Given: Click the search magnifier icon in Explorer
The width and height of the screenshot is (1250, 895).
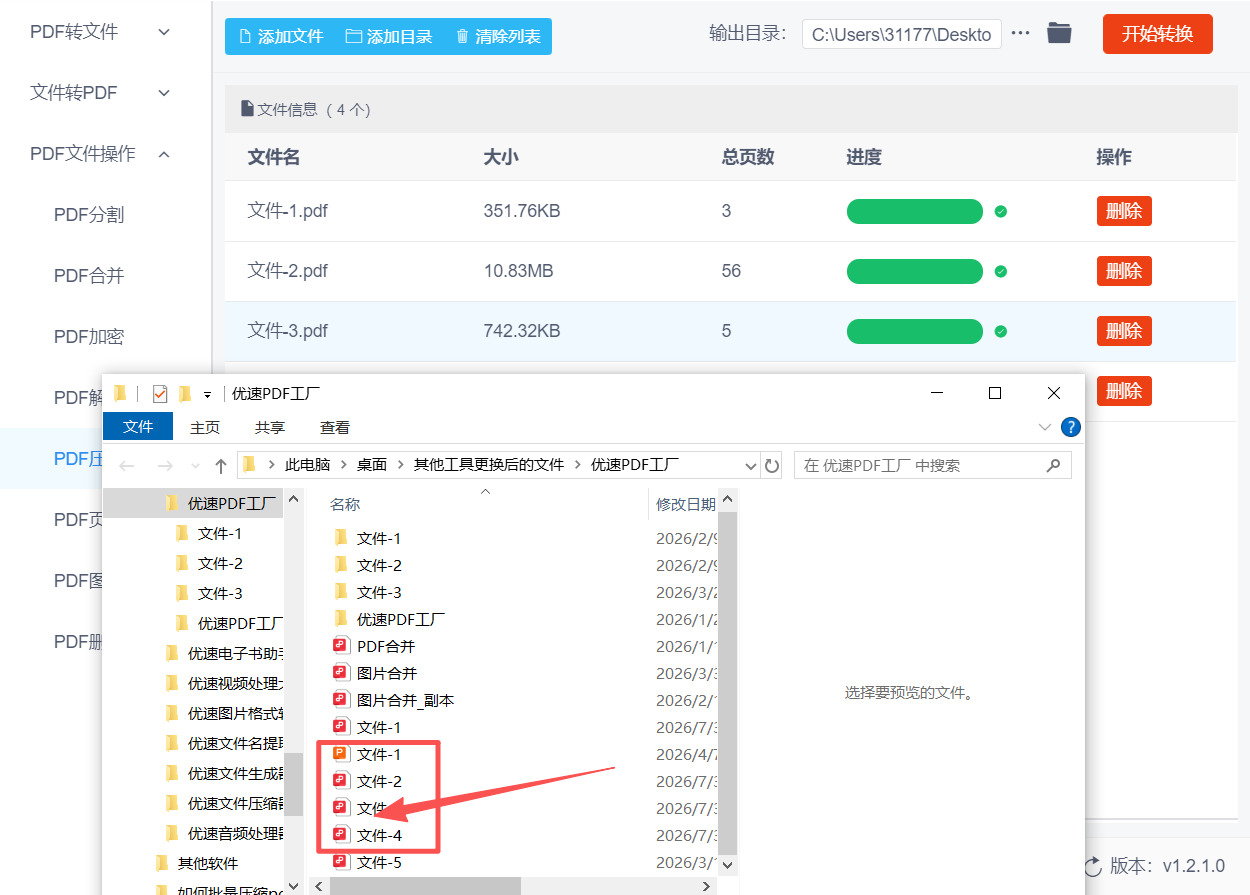Looking at the screenshot, I should tap(1053, 465).
